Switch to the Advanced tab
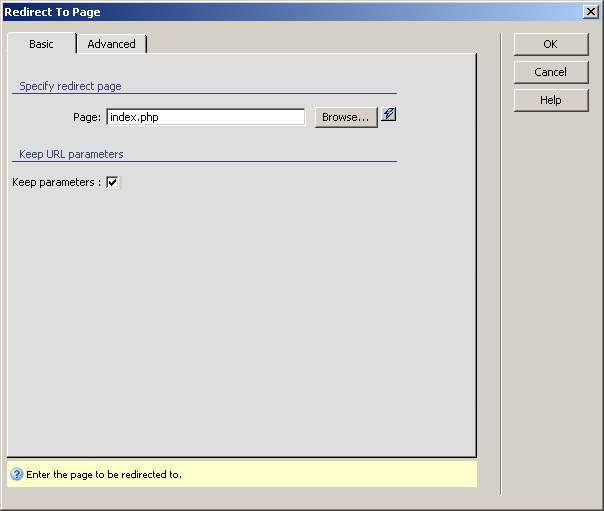The width and height of the screenshot is (604, 511). pos(111,44)
